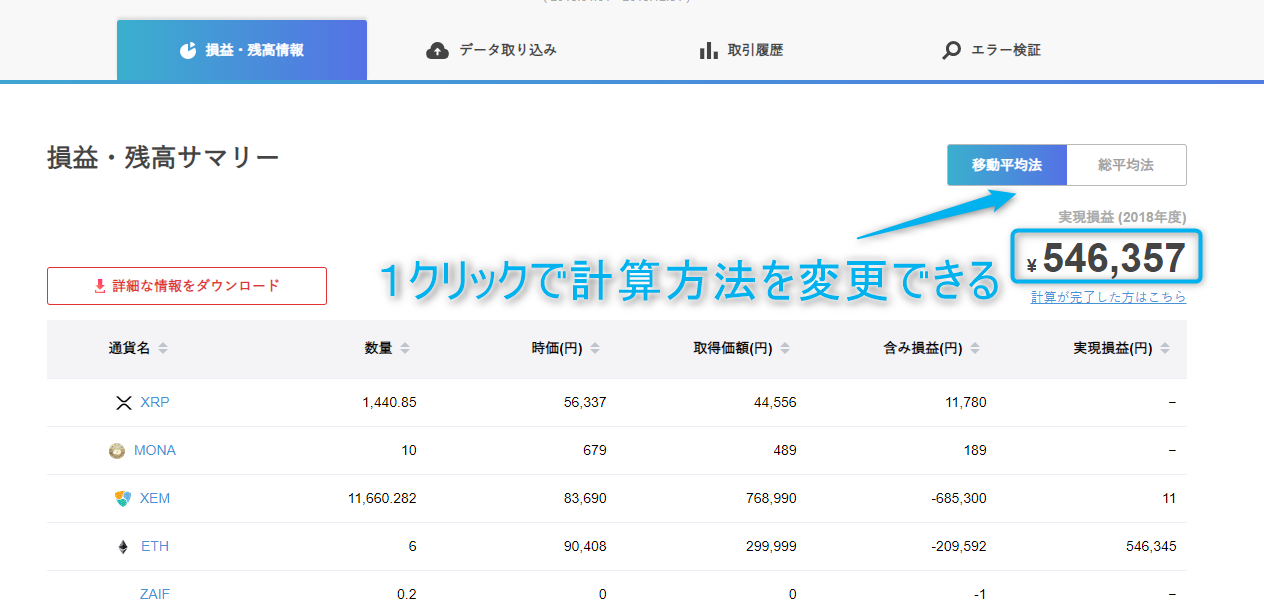Screen dimensions: 1264x606
Task: Click the pie chart icon in 損益・残高情報 tab
Action: pos(188,50)
